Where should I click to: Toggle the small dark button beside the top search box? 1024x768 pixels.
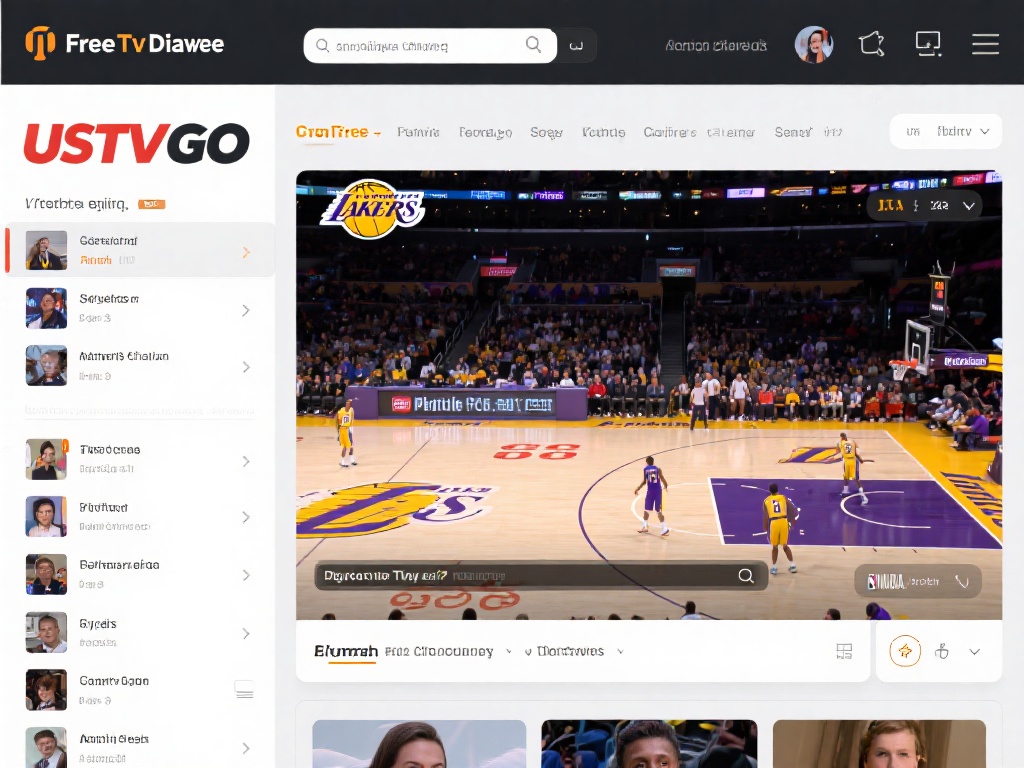point(577,46)
